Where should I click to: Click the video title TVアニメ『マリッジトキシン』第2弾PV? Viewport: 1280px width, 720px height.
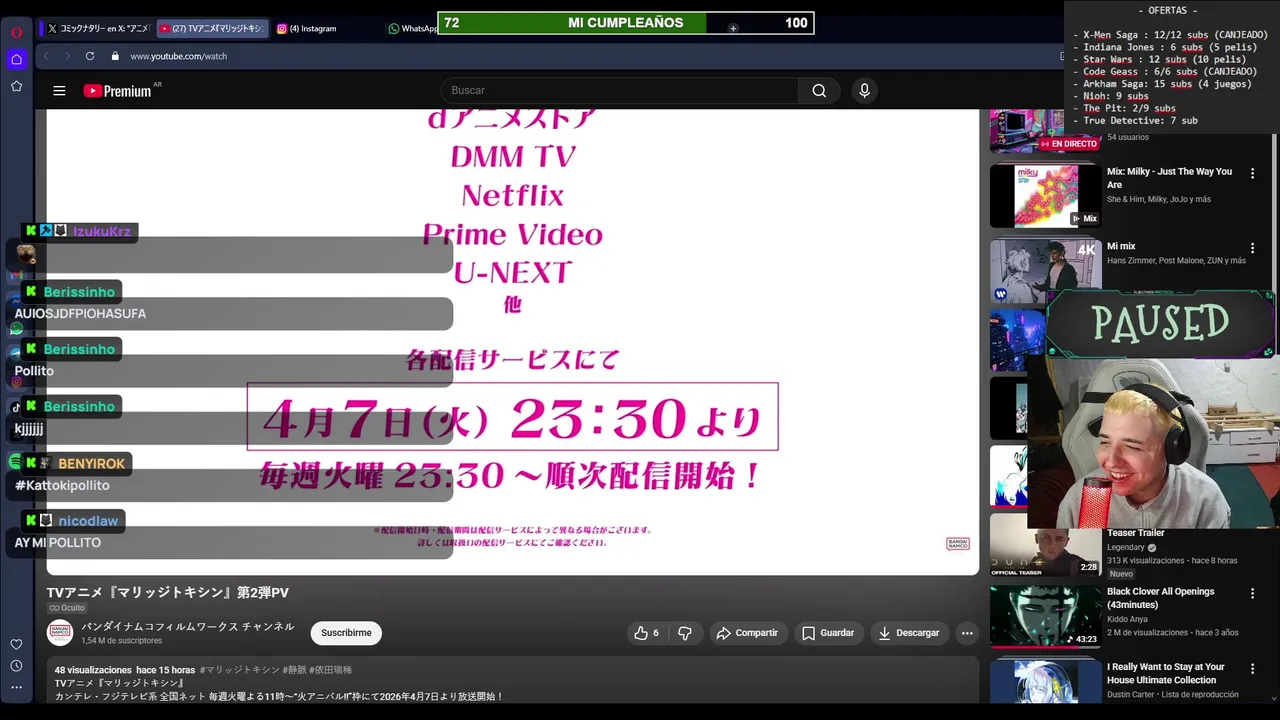(168, 592)
